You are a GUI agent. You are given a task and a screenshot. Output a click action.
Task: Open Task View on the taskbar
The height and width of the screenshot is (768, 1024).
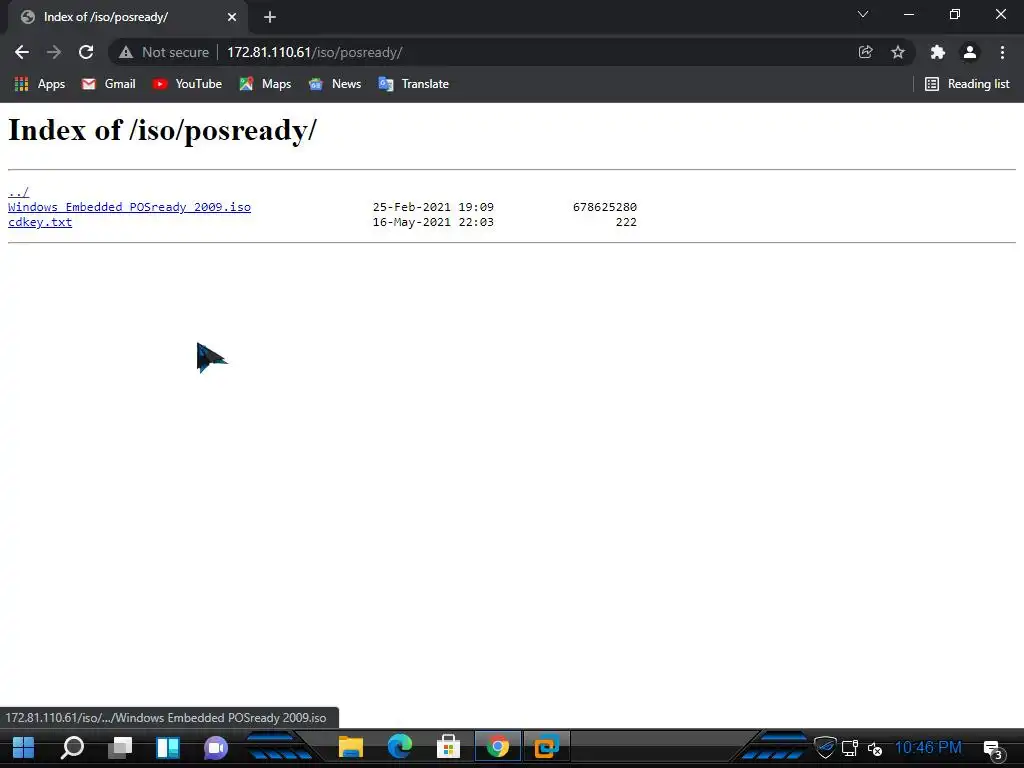[x=120, y=747]
